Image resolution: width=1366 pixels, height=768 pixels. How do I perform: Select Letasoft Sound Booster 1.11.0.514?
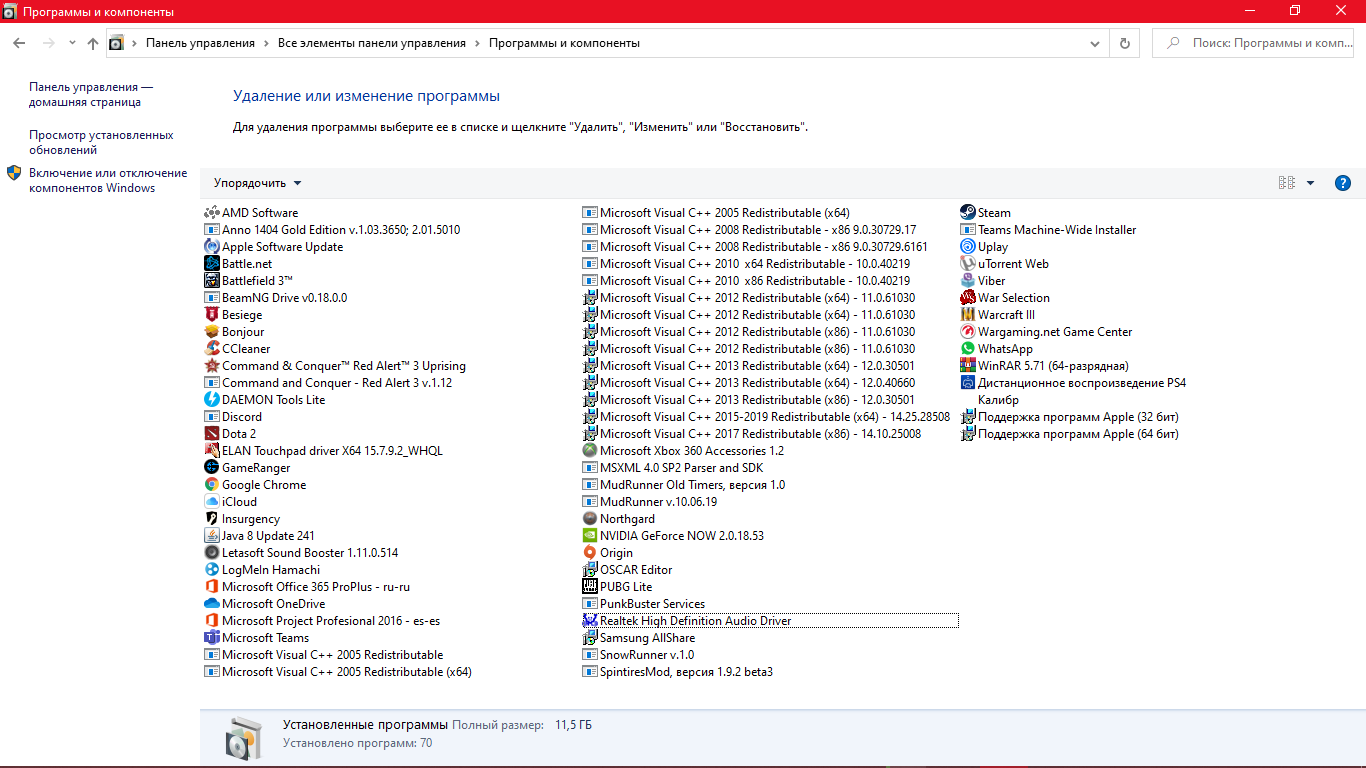pyautogui.click(x=301, y=553)
